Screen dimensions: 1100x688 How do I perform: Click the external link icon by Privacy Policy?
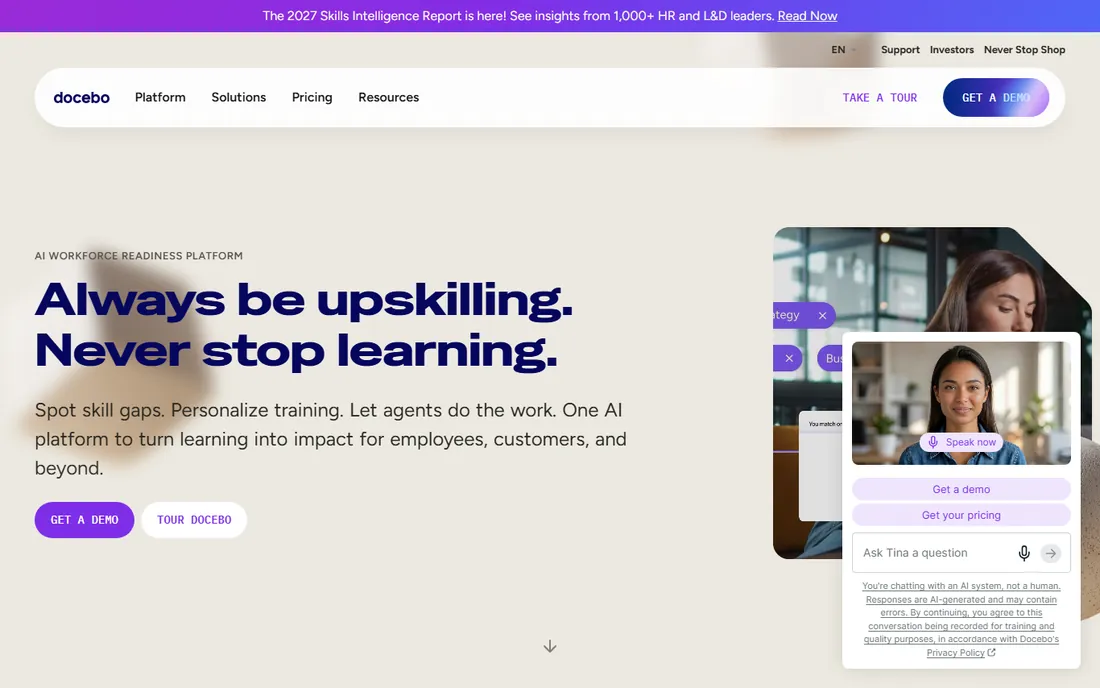pyautogui.click(x=991, y=652)
